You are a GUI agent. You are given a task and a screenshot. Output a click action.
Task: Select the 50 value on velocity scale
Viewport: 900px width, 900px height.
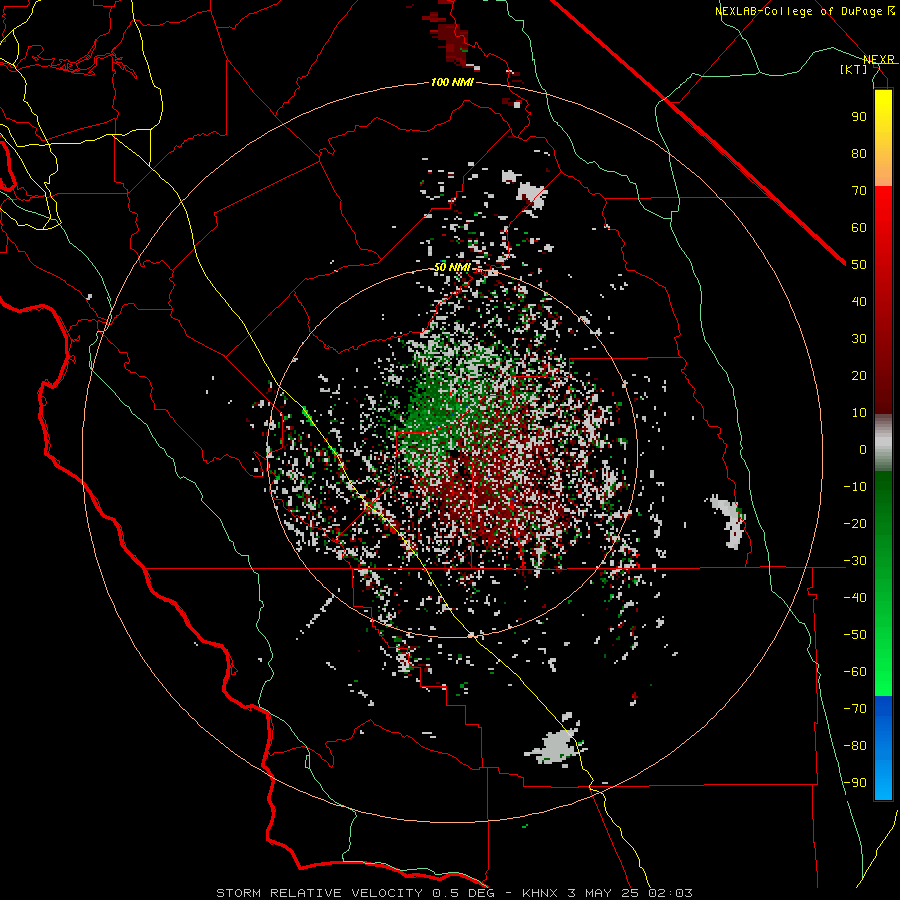[859, 265]
